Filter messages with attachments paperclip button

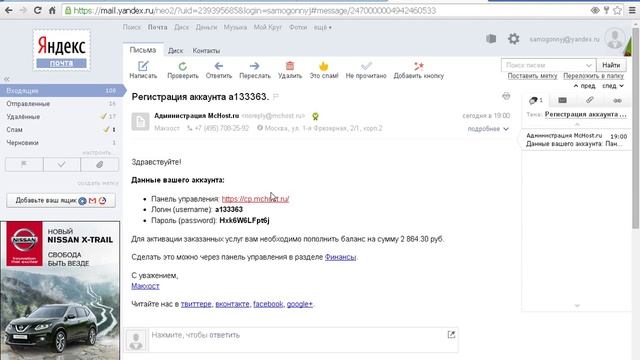click(x=100, y=164)
